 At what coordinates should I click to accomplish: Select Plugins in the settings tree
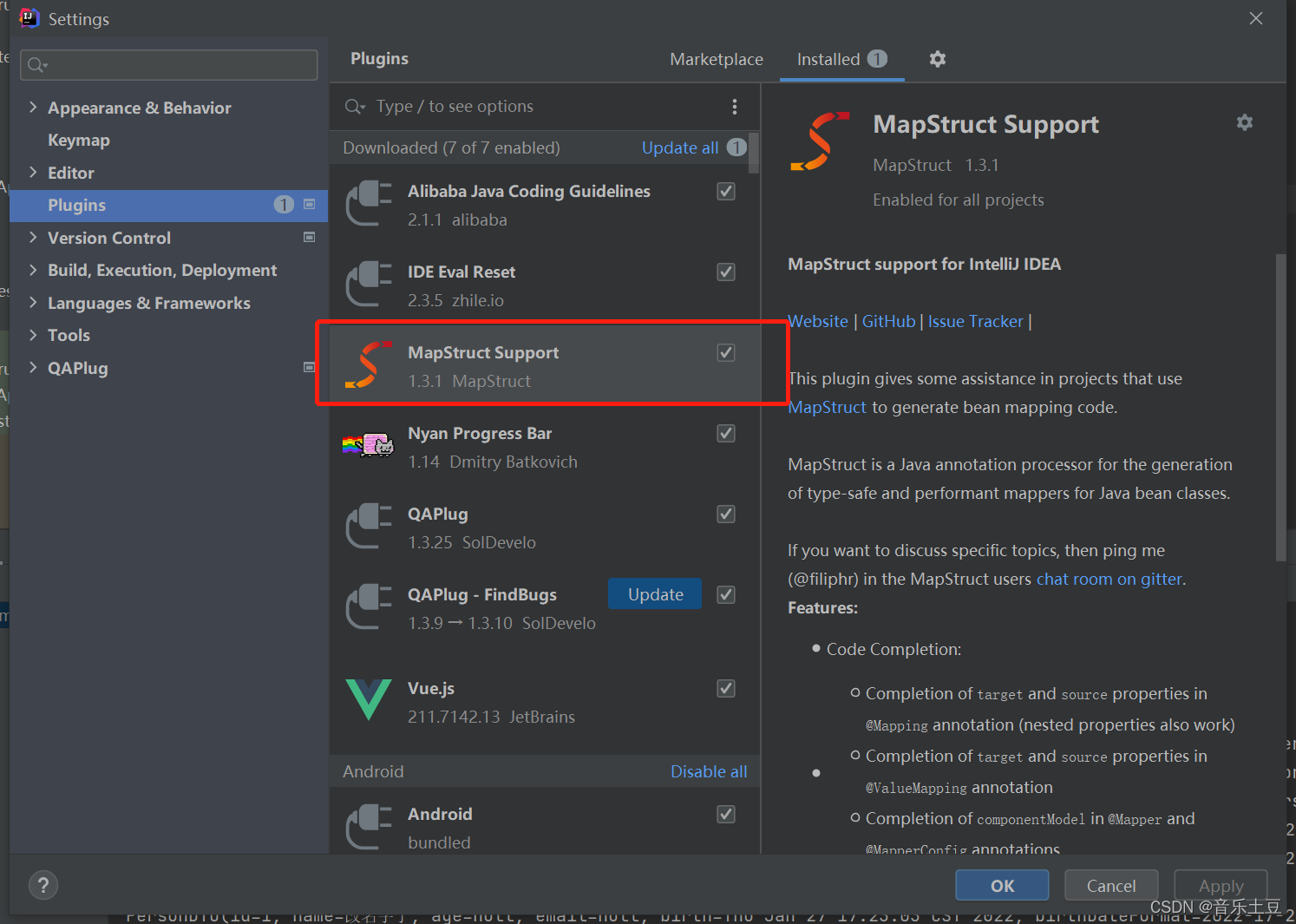point(168,205)
